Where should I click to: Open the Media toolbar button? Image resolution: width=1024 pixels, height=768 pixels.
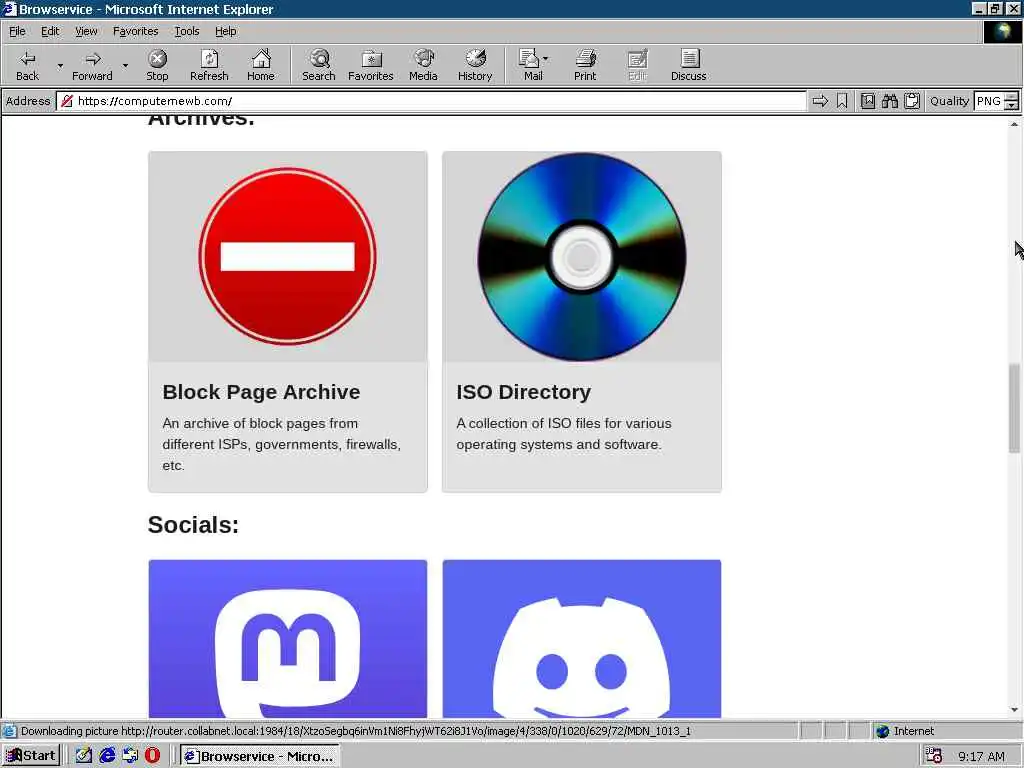click(423, 65)
